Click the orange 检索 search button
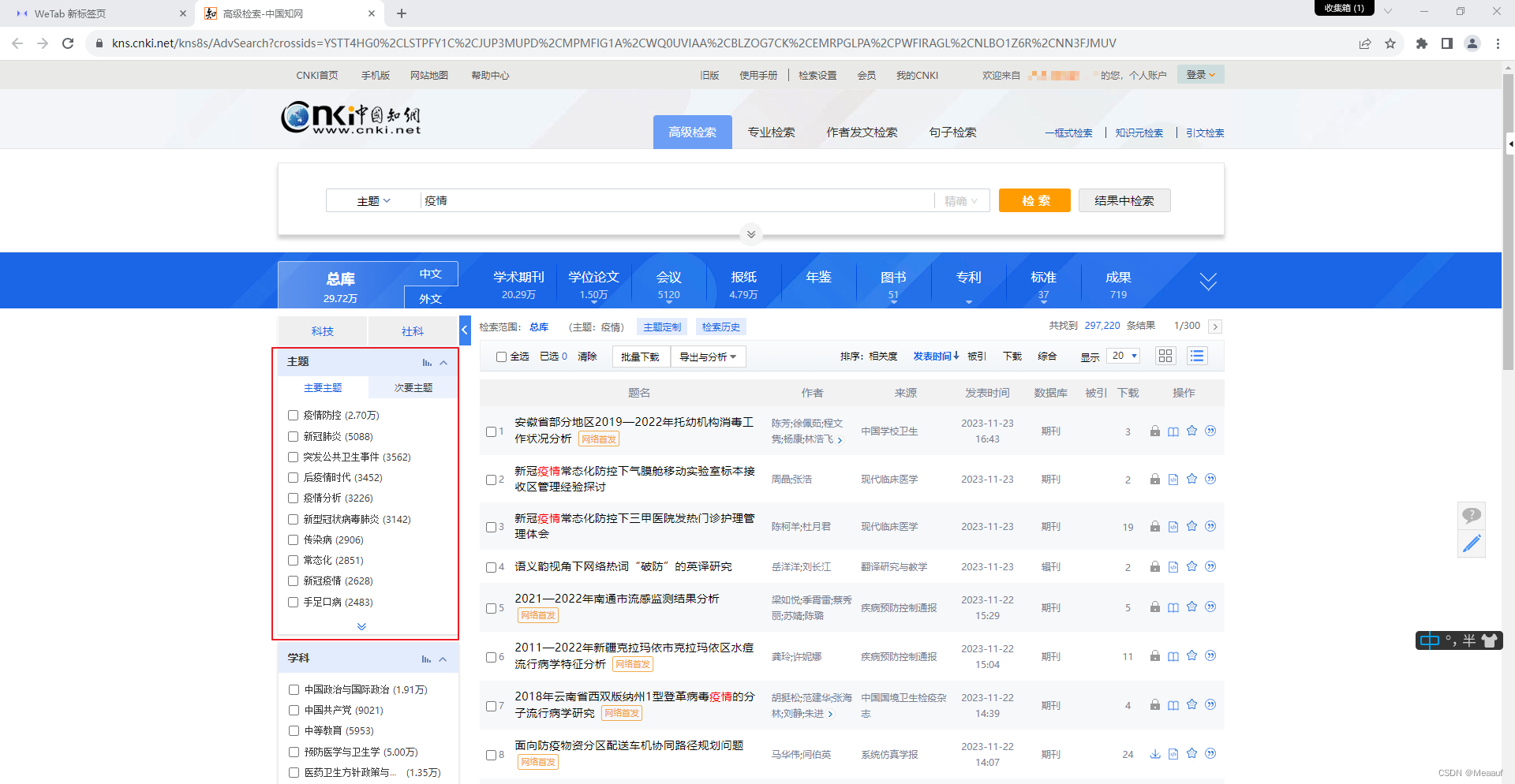Viewport: 1515px width, 784px height. [x=1034, y=200]
